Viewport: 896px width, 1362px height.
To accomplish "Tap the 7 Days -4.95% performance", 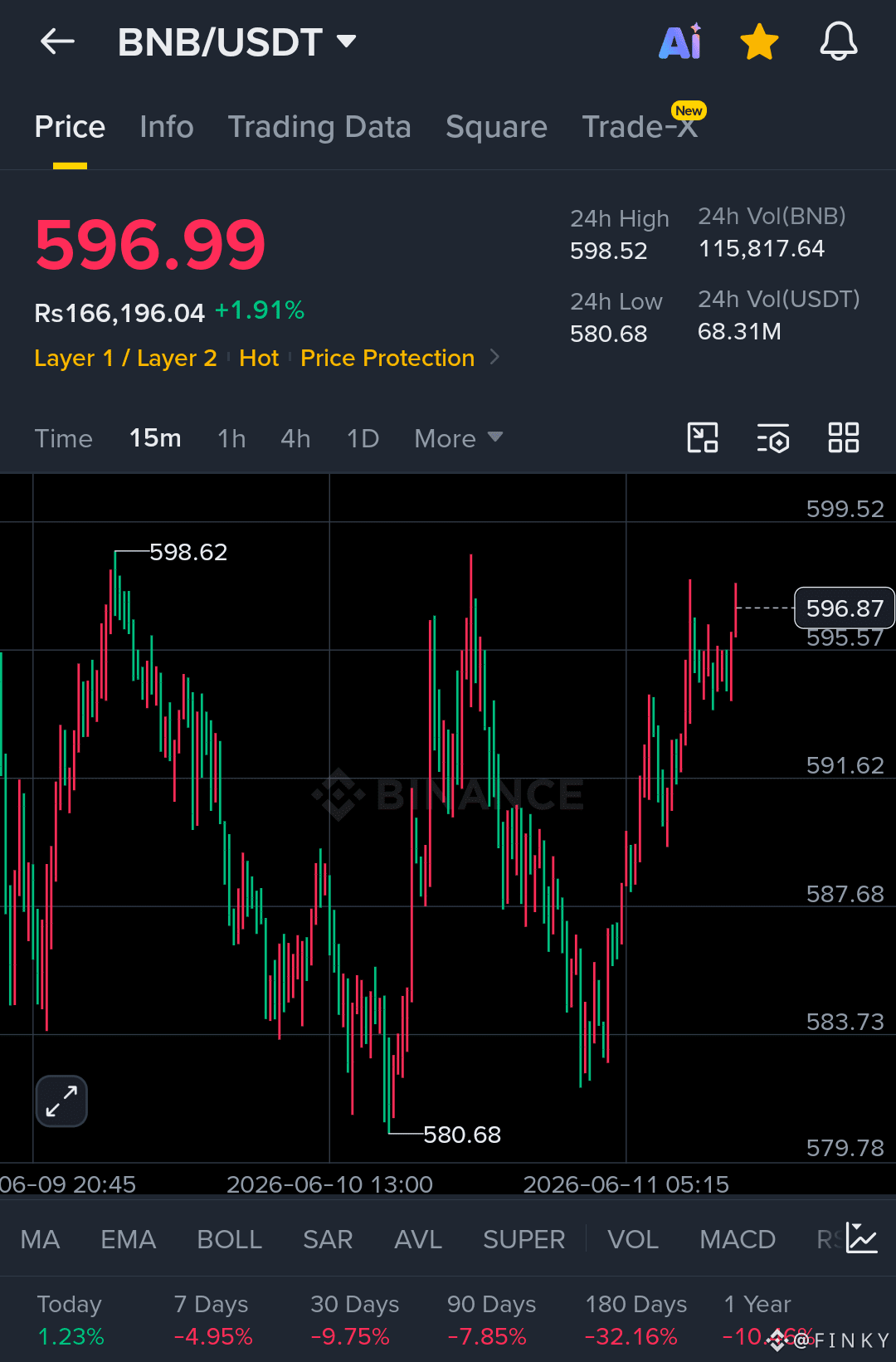I will click(x=213, y=1321).
